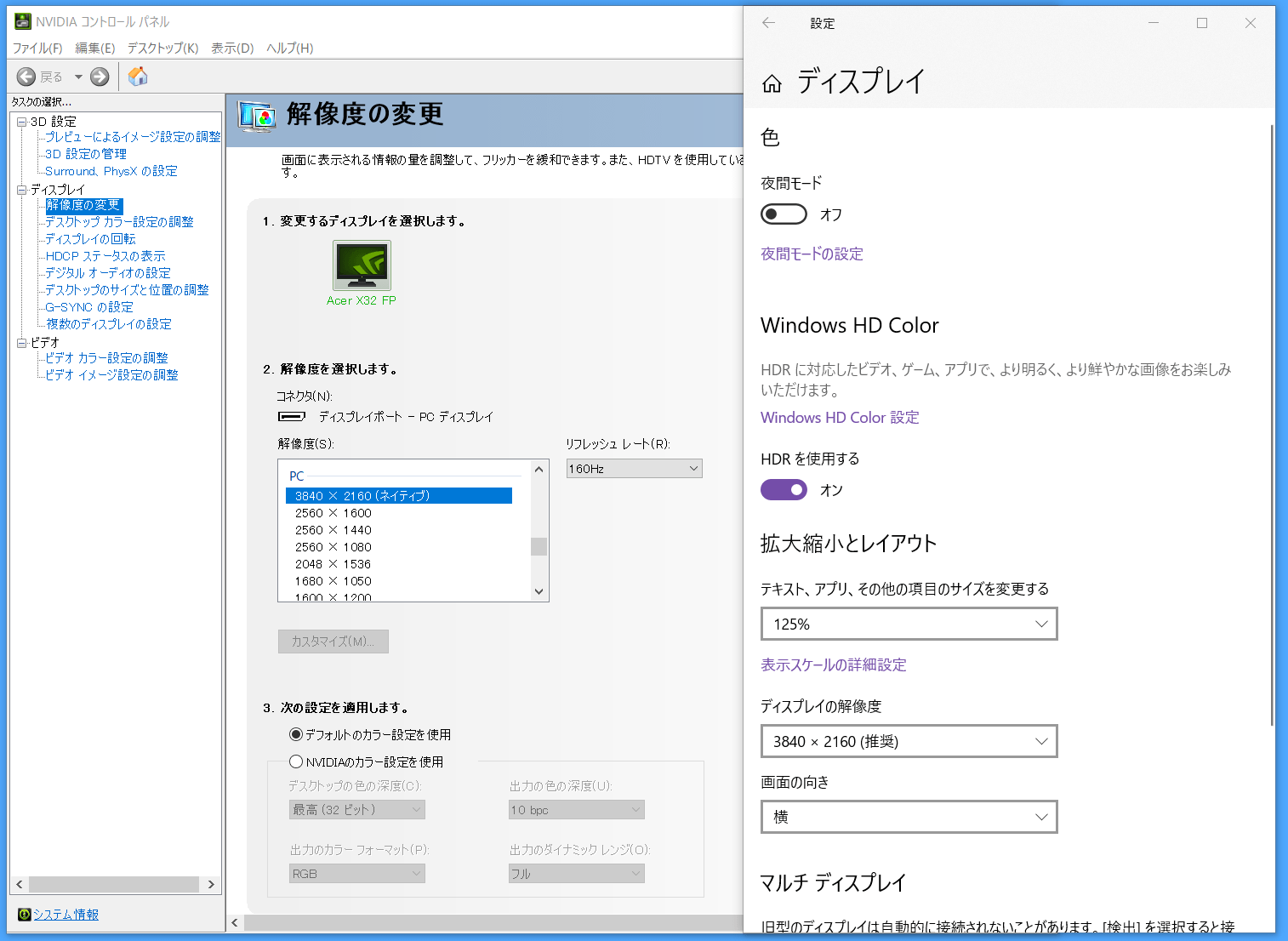The height and width of the screenshot is (941, 1288).
Task: Open display resolution 3840 × 2160 dropdown
Action: tap(909, 741)
